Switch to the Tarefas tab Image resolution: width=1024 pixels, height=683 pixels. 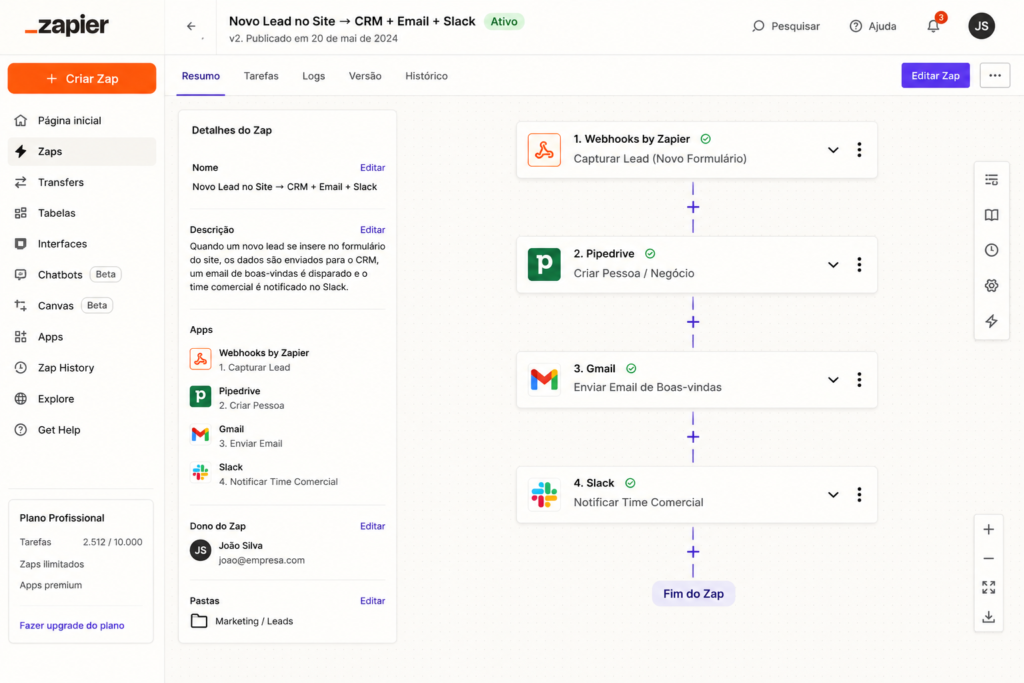click(261, 76)
